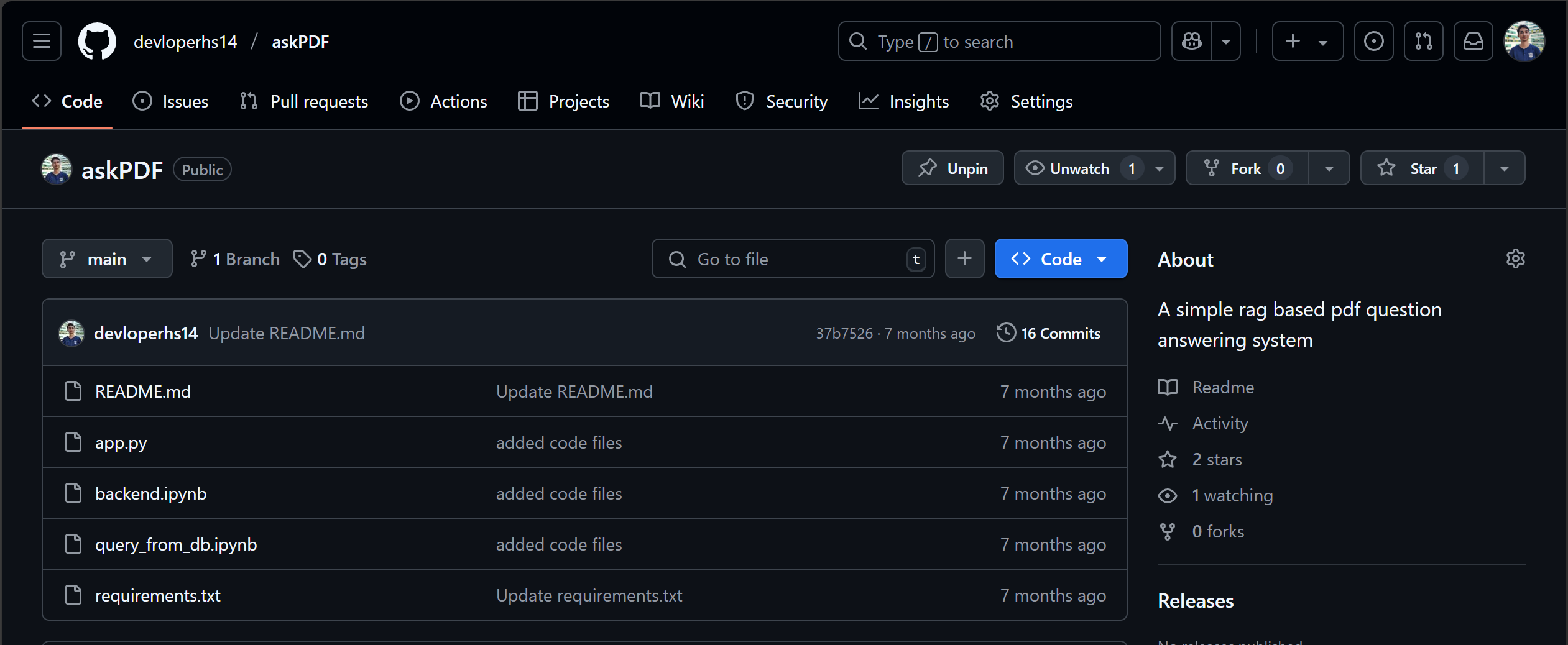Open the notifications inbox

tap(1473, 41)
